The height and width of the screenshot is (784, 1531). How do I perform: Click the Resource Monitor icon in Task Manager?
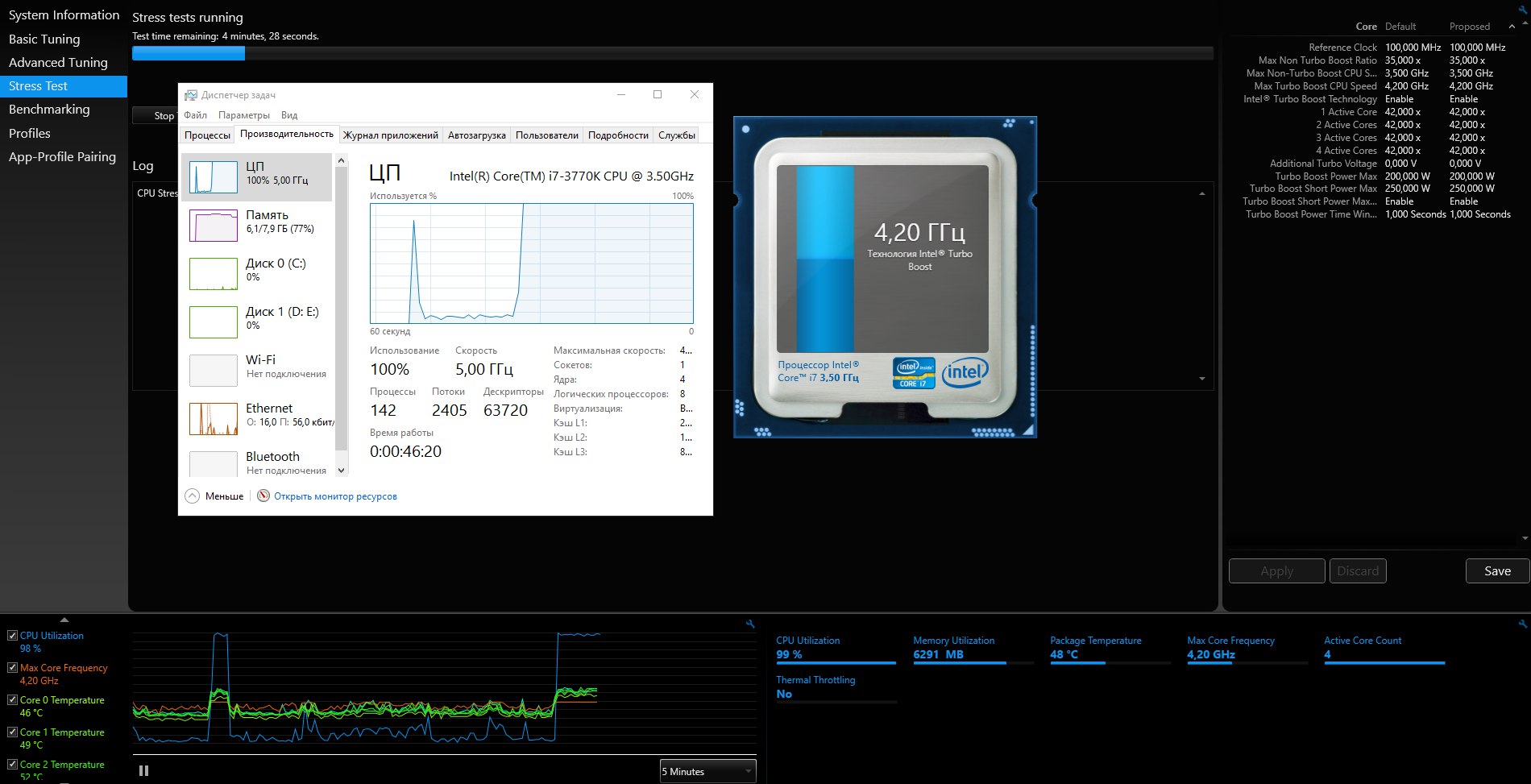263,496
